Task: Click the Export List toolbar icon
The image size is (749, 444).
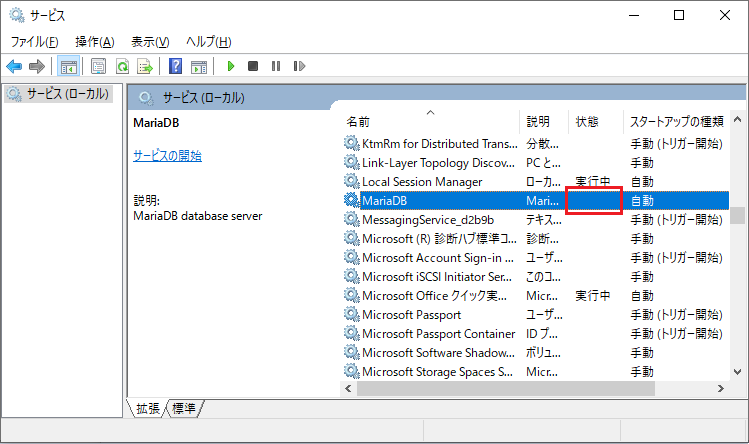Action: pyautogui.click(x=145, y=66)
